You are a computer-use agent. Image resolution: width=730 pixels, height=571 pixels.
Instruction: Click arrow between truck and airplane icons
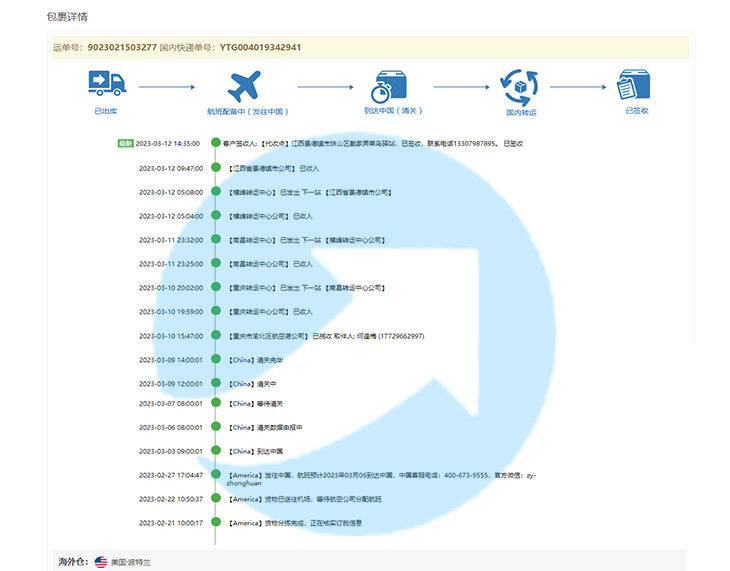click(x=167, y=87)
